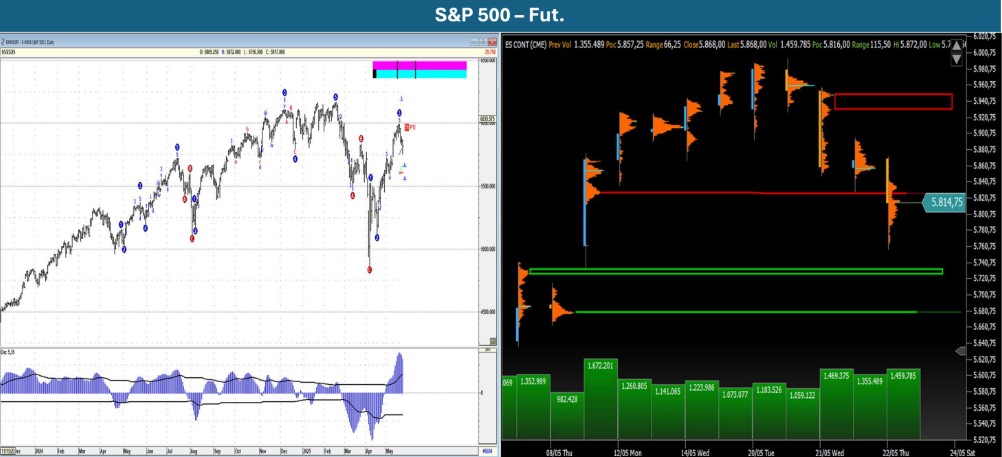Click the Range 115,50 header value
The height and width of the screenshot is (457, 1002).
click(872, 45)
